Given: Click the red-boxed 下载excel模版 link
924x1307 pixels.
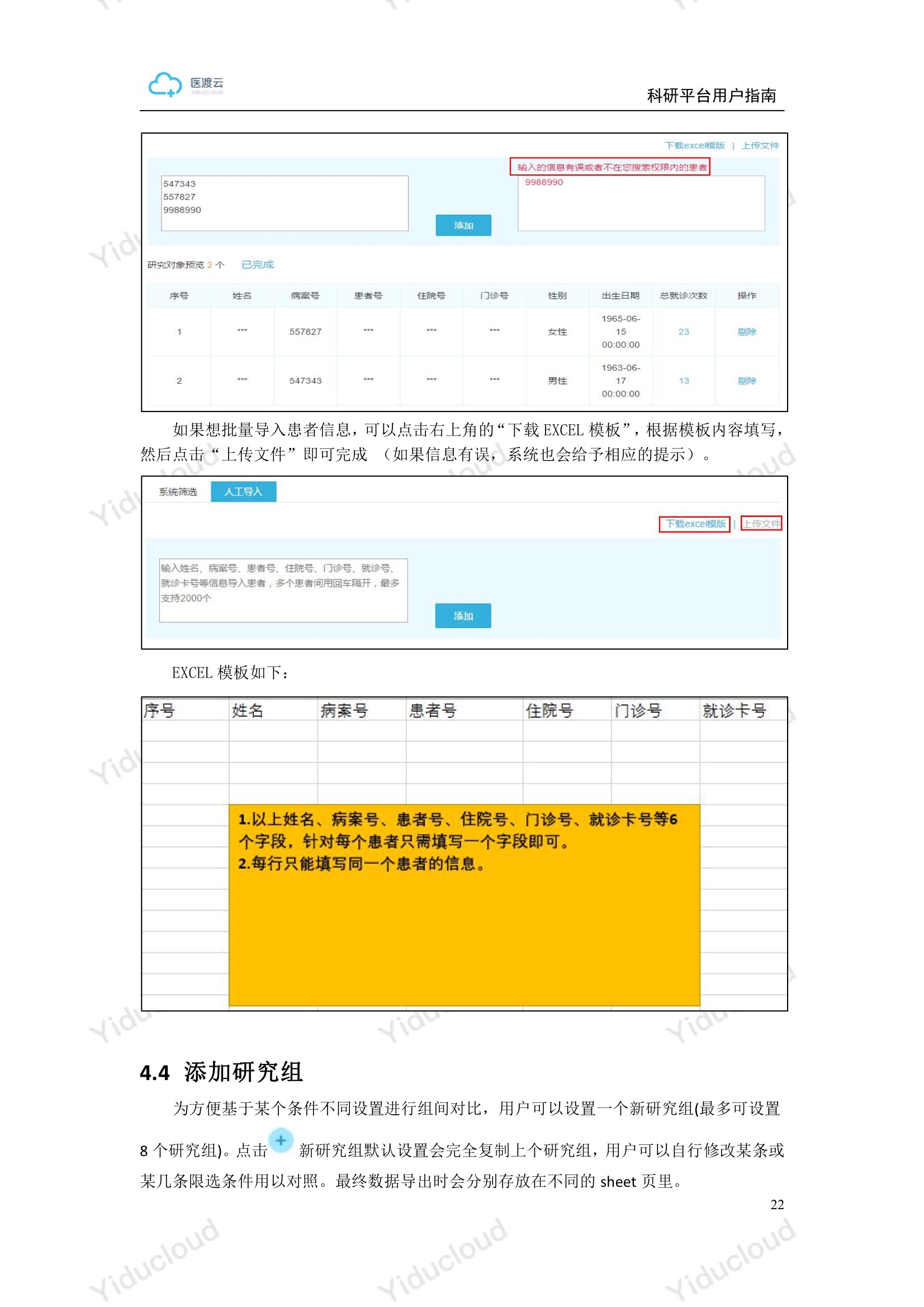Looking at the screenshot, I should click(695, 524).
